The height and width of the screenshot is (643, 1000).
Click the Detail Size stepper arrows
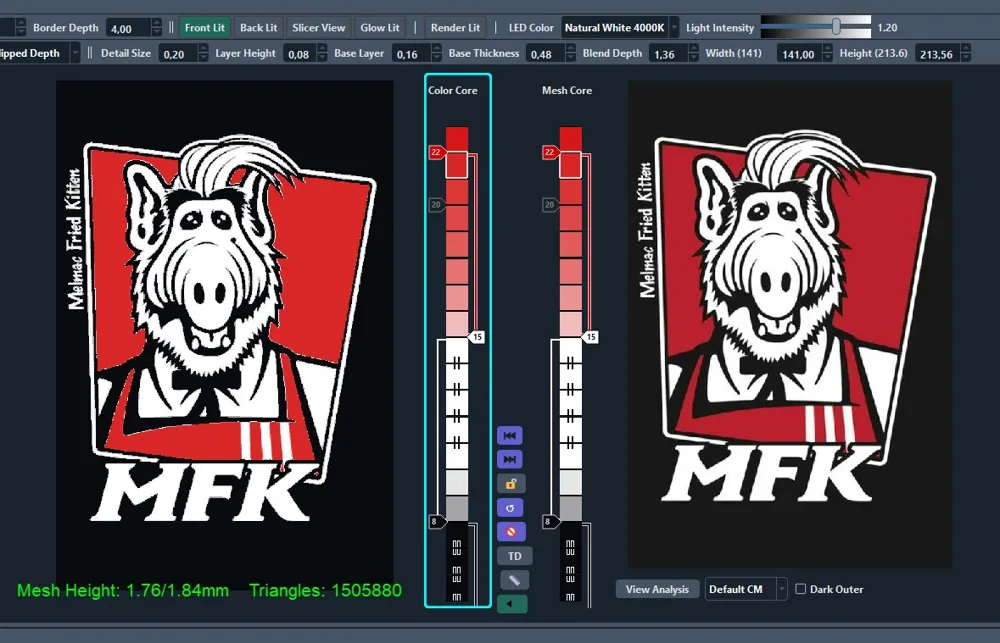tap(203, 54)
